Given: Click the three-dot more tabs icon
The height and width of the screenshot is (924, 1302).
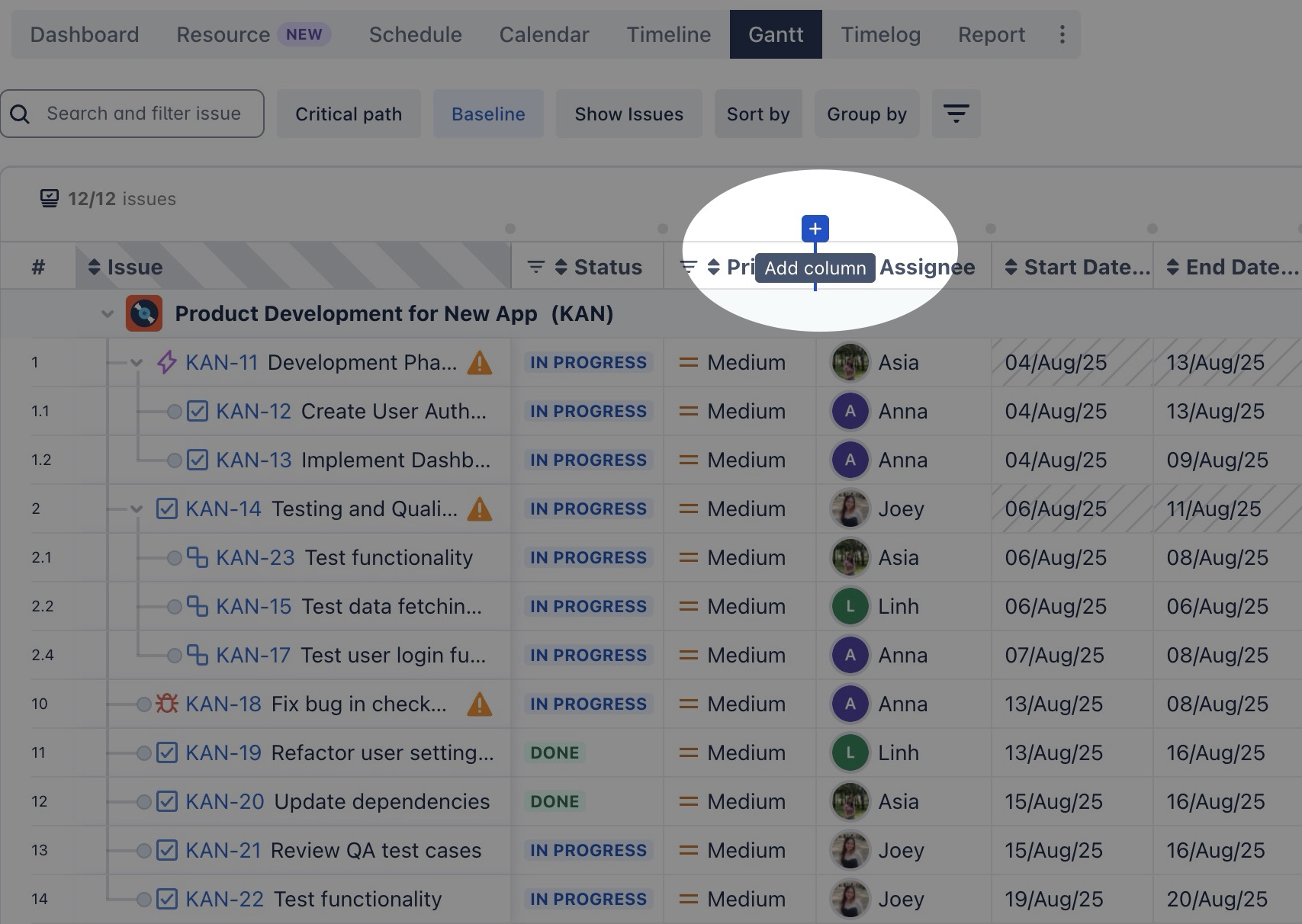Looking at the screenshot, I should [x=1062, y=34].
